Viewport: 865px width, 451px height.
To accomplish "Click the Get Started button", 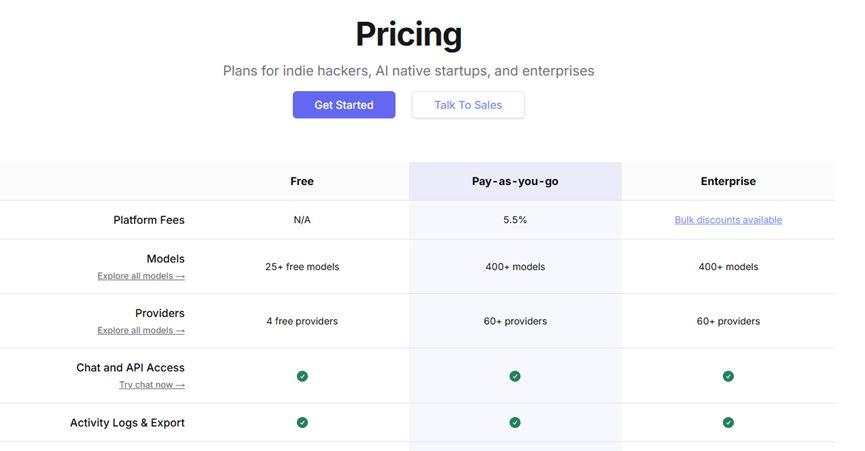I will (x=344, y=105).
